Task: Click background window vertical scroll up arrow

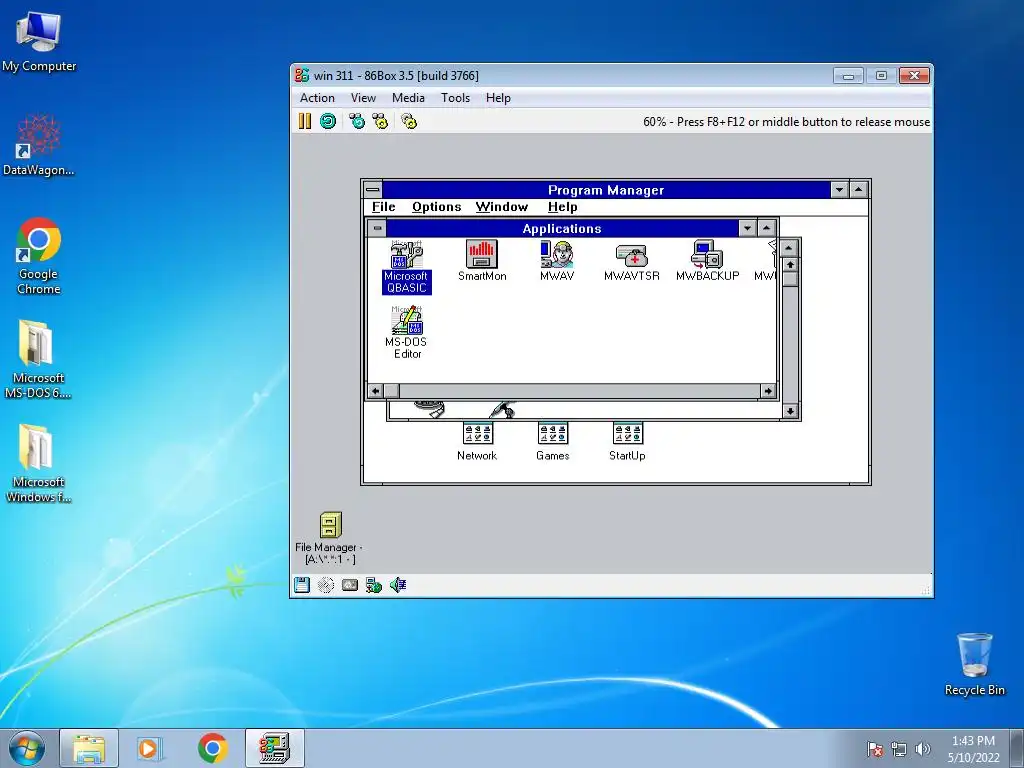Action: tap(790, 264)
